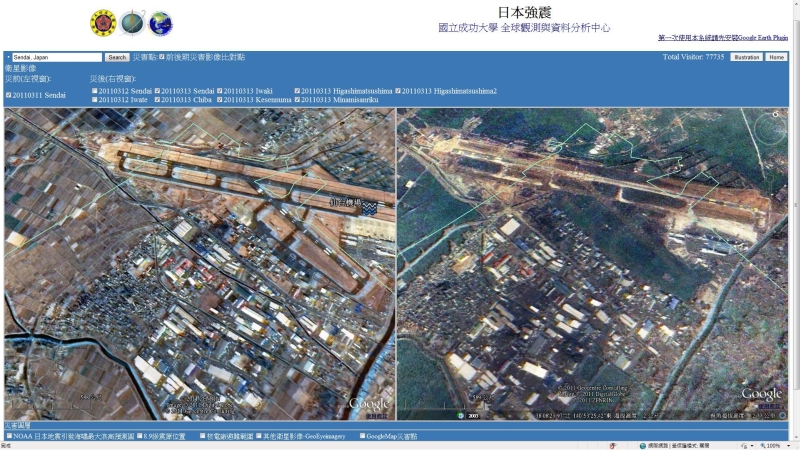
Task: Click the globe internet zone icon in the status bar
Action: point(642,446)
